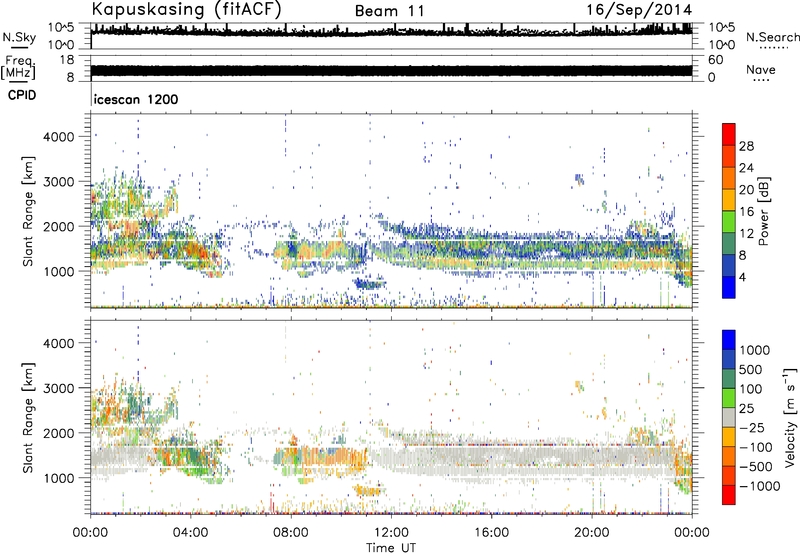
Task: Click the 'N.Search' legend label
Action: 772,37
